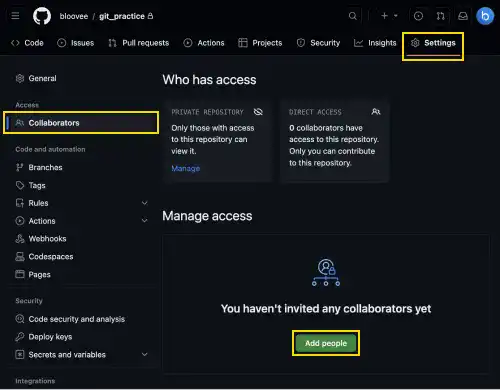This screenshot has width=500, height=390.
Task: Switch to the Security tab
Action: click(x=318, y=43)
